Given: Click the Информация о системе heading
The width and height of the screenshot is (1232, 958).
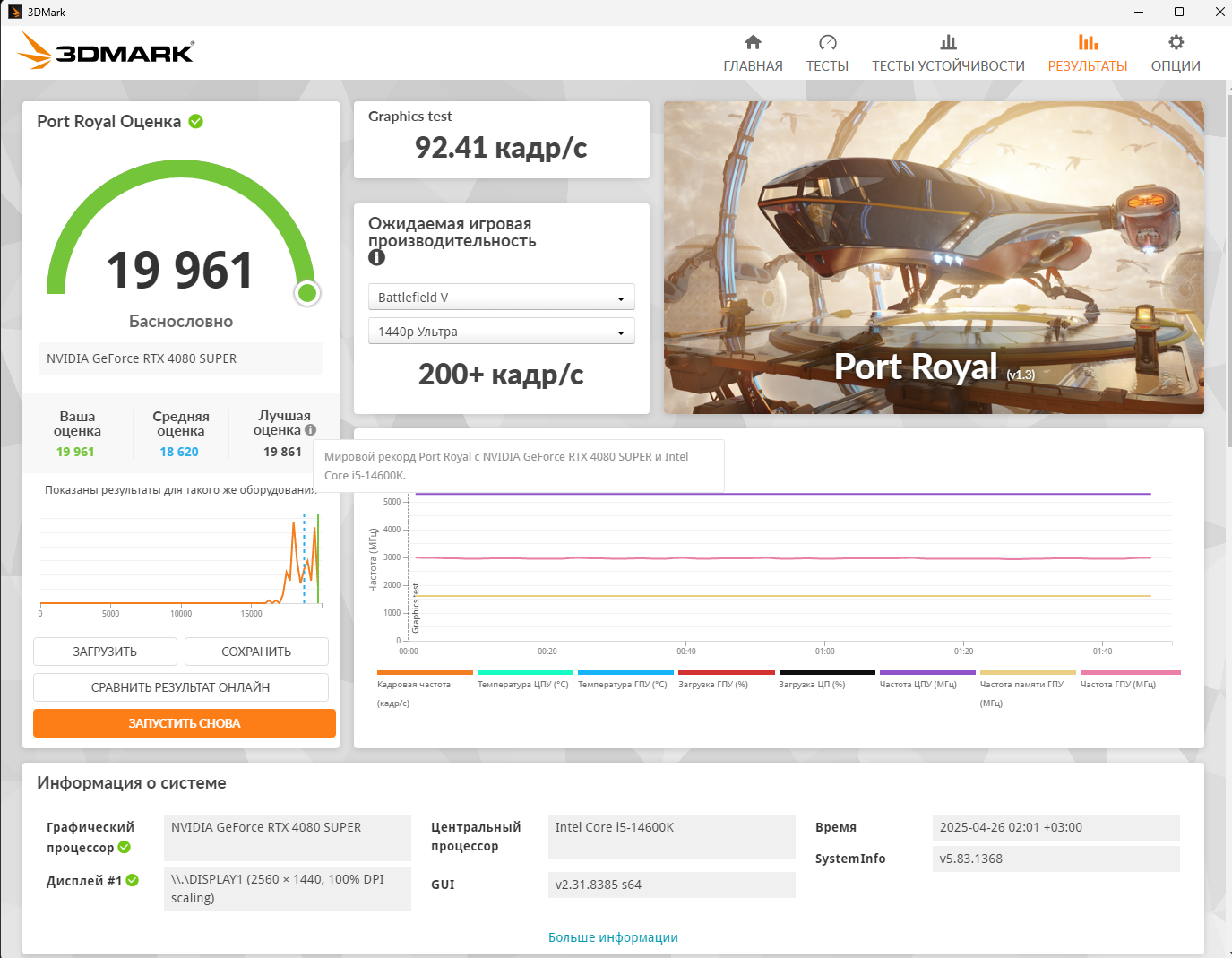Looking at the screenshot, I should [x=132, y=783].
